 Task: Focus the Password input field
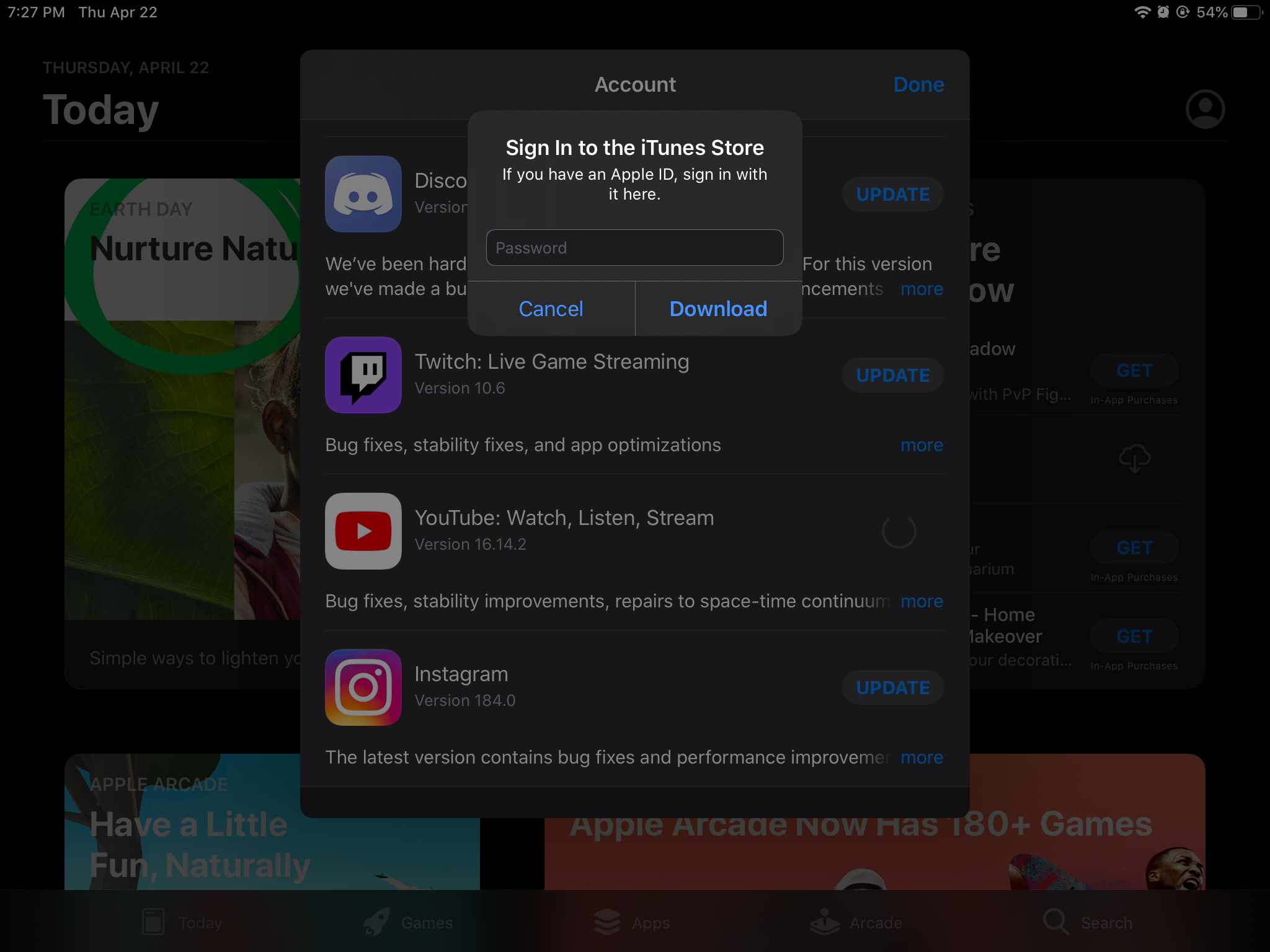click(634, 248)
